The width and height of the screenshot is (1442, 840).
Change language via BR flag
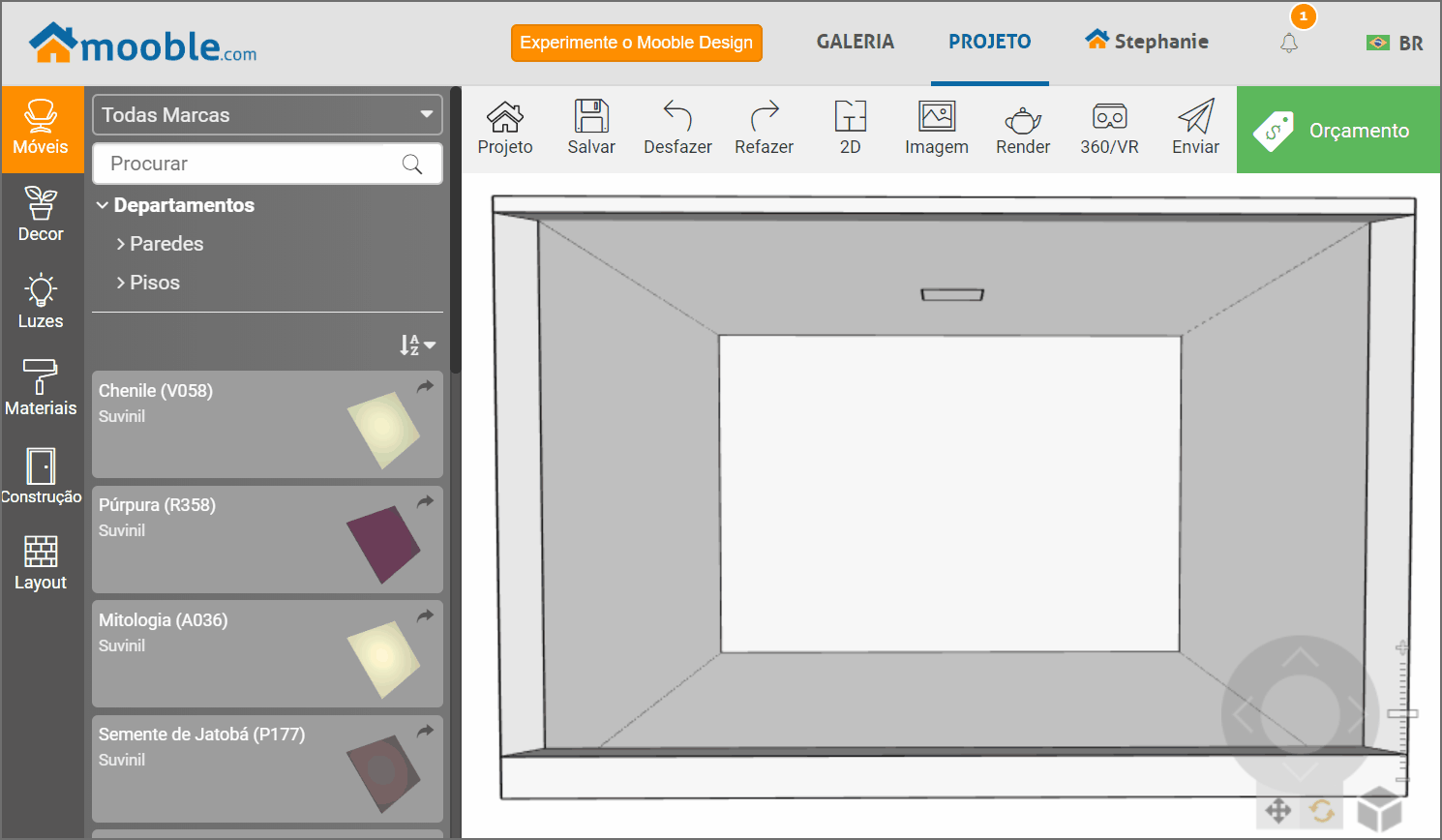coord(1395,44)
